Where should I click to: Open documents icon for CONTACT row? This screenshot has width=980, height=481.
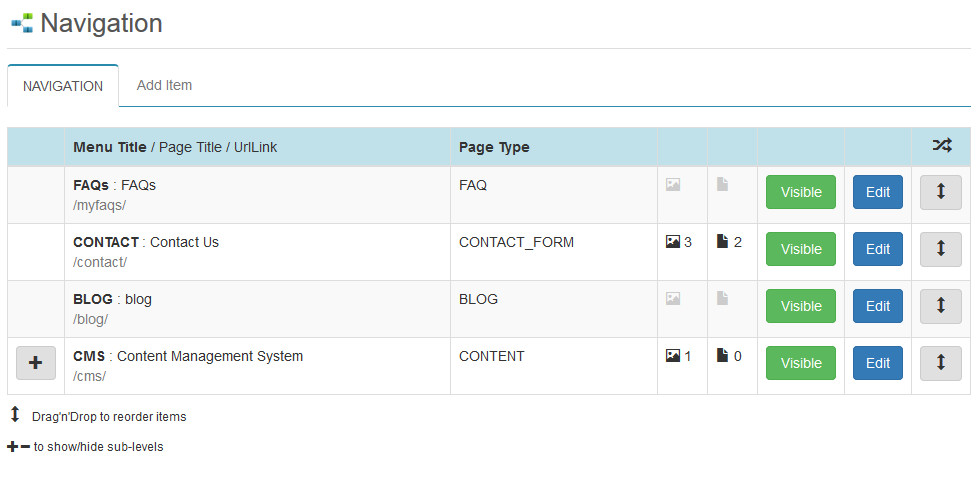pyautogui.click(x=722, y=242)
